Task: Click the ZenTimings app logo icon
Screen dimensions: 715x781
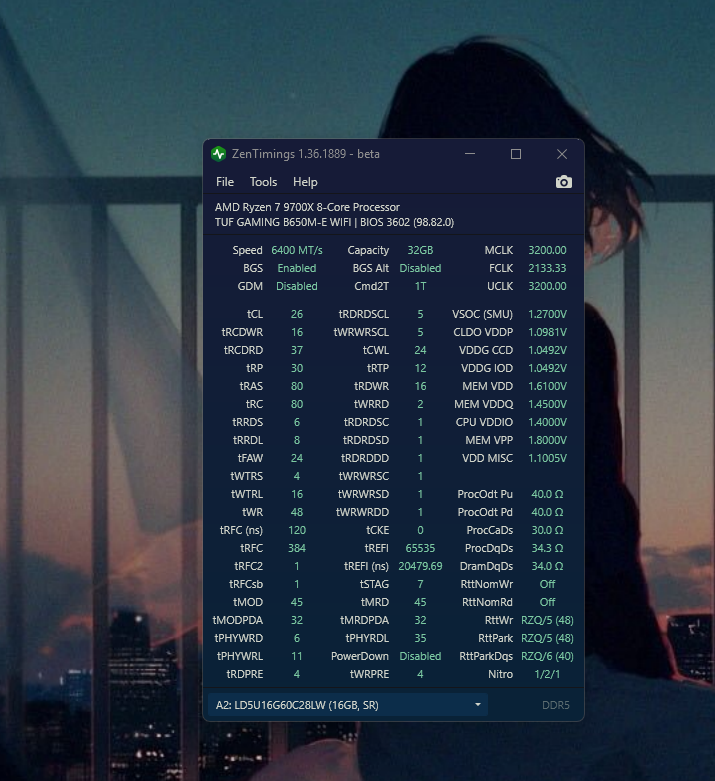Action: point(218,154)
